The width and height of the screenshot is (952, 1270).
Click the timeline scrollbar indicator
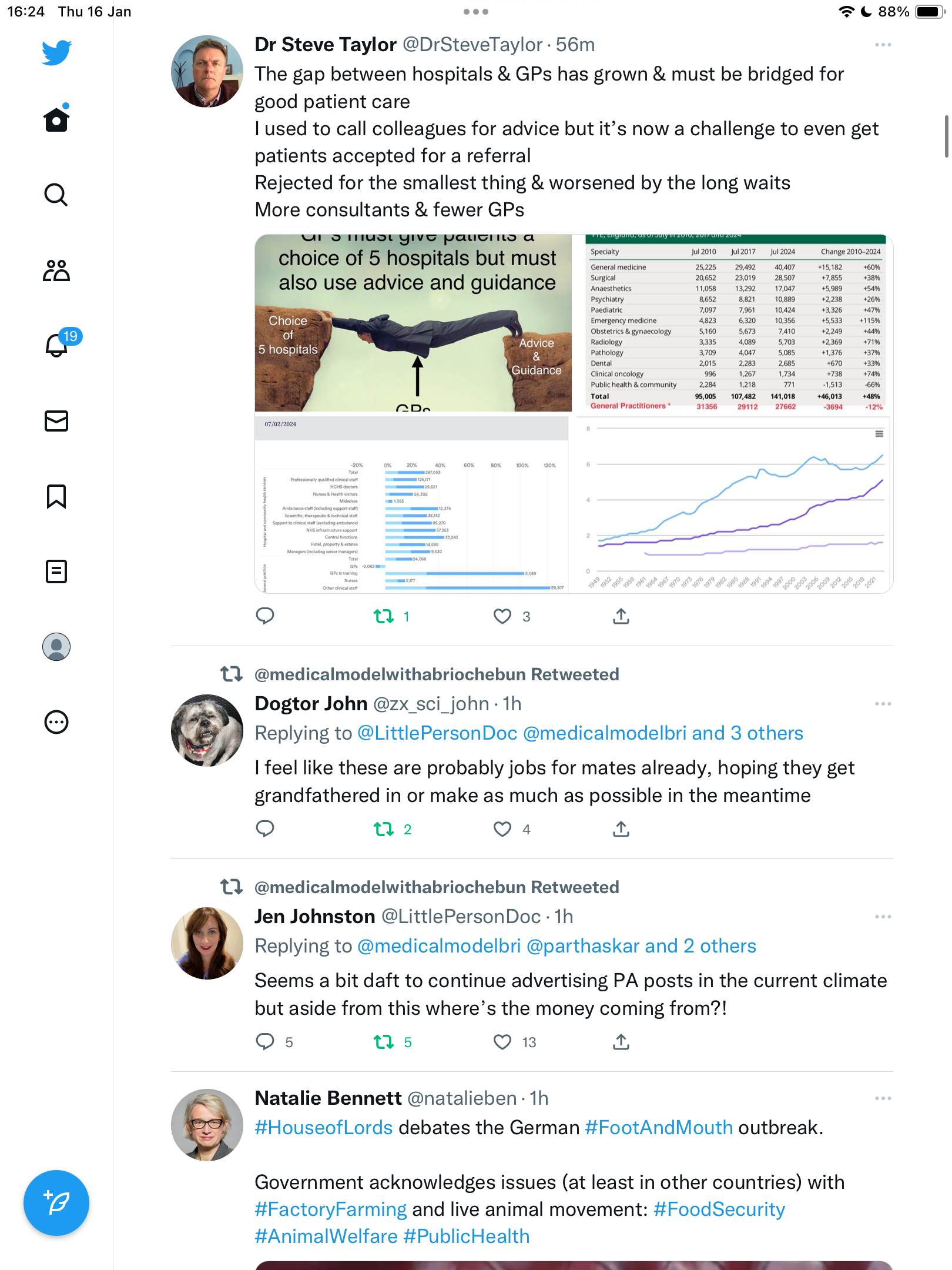946,136
